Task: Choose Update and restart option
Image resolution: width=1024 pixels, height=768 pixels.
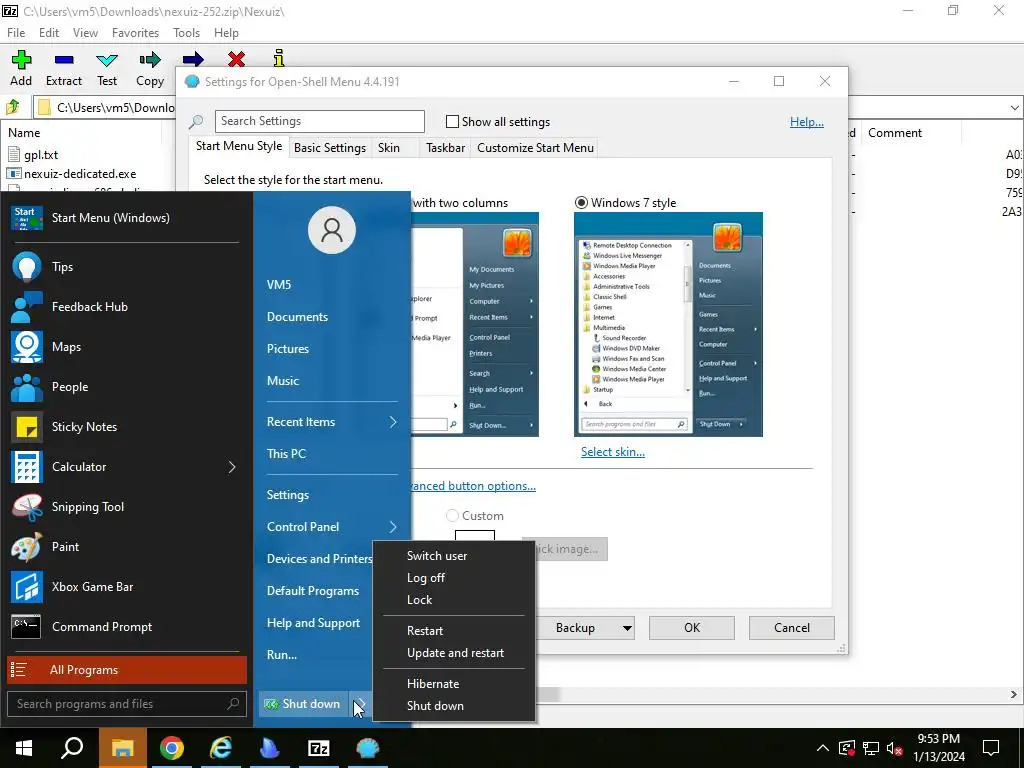Action: (x=454, y=653)
